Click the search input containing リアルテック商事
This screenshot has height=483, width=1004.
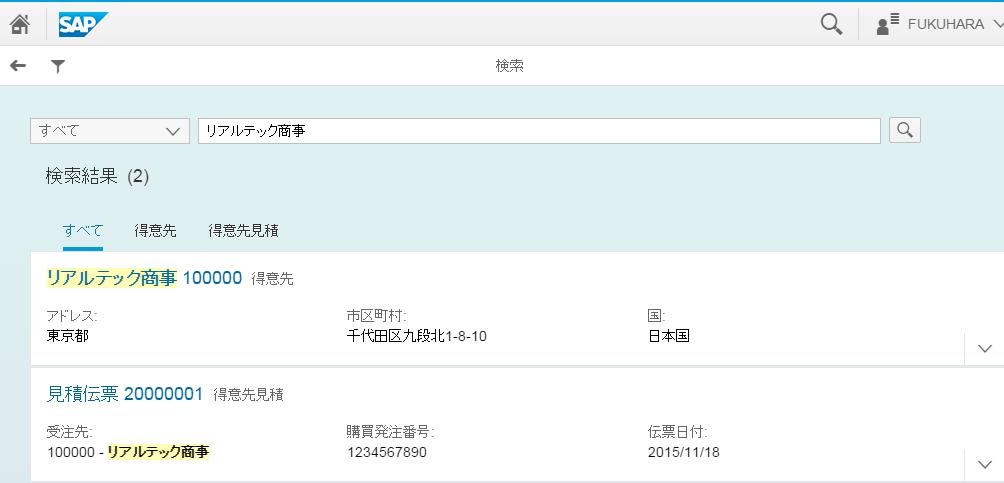pos(539,131)
